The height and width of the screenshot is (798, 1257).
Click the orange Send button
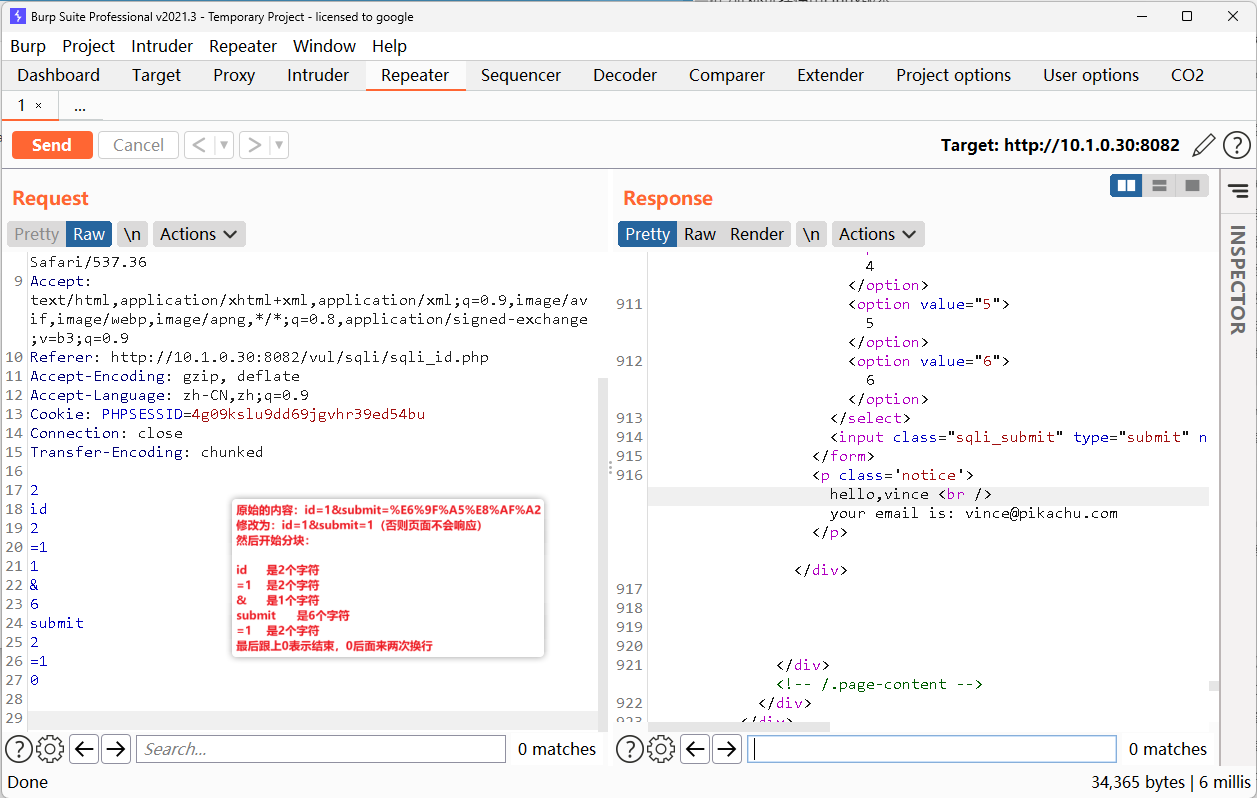coord(52,145)
